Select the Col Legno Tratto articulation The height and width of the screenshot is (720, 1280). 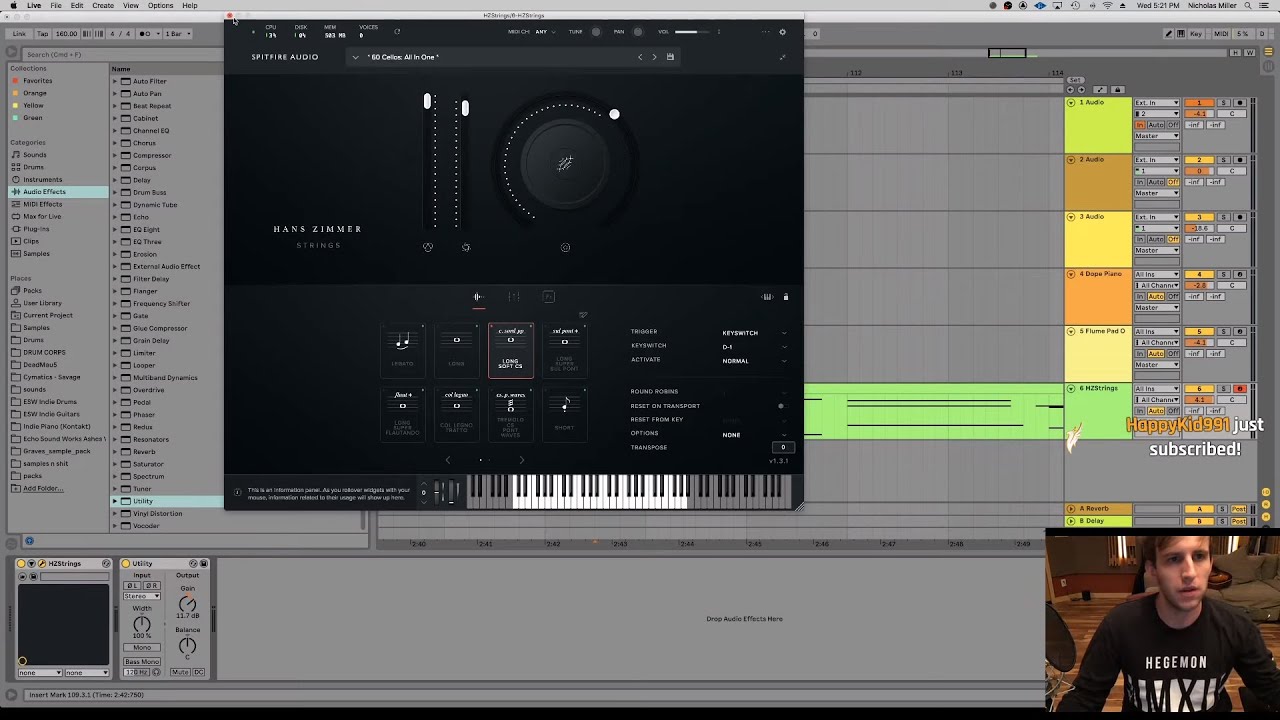(x=456, y=414)
